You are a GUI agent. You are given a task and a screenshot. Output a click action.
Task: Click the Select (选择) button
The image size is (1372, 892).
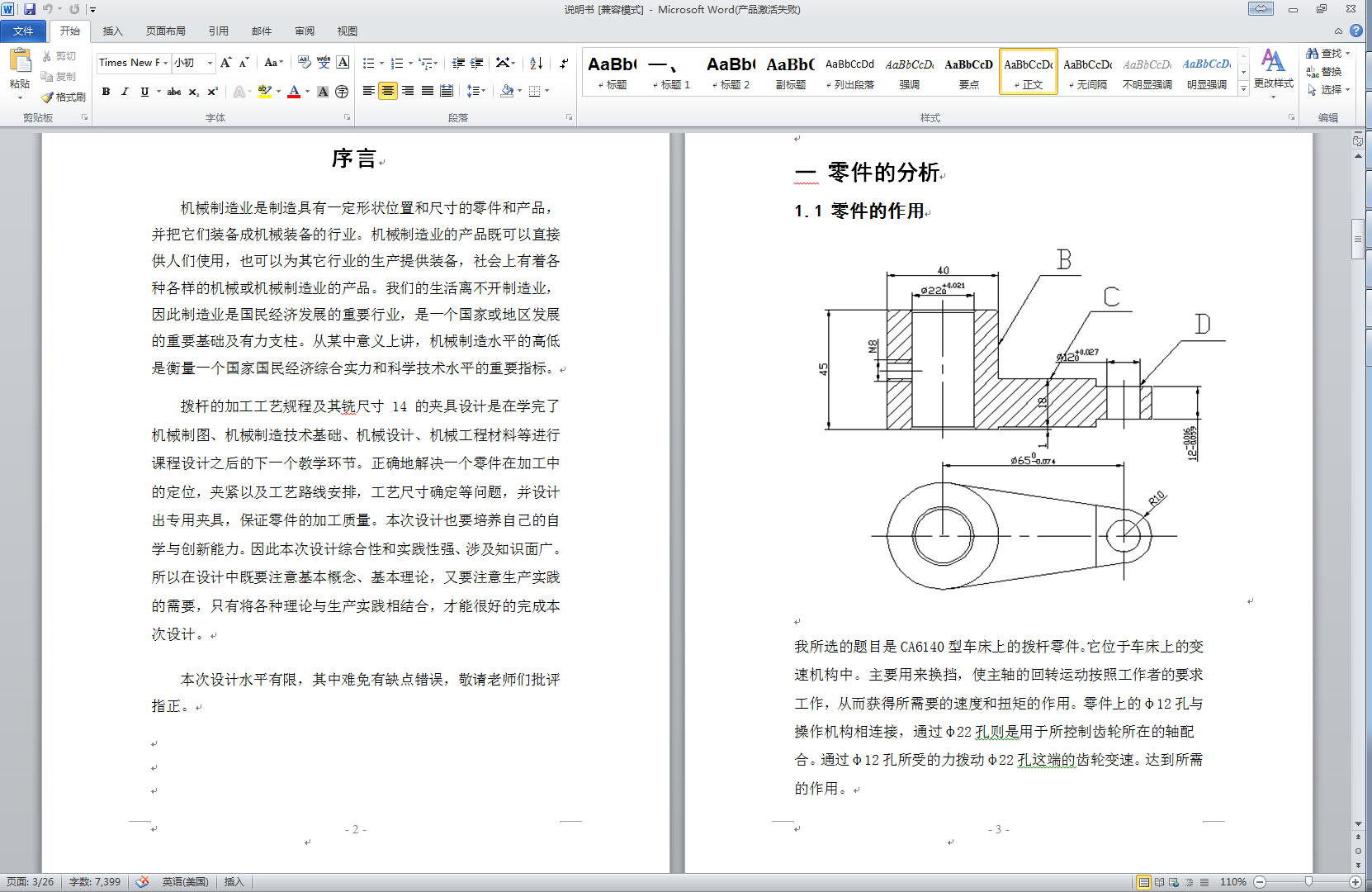click(1328, 90)
